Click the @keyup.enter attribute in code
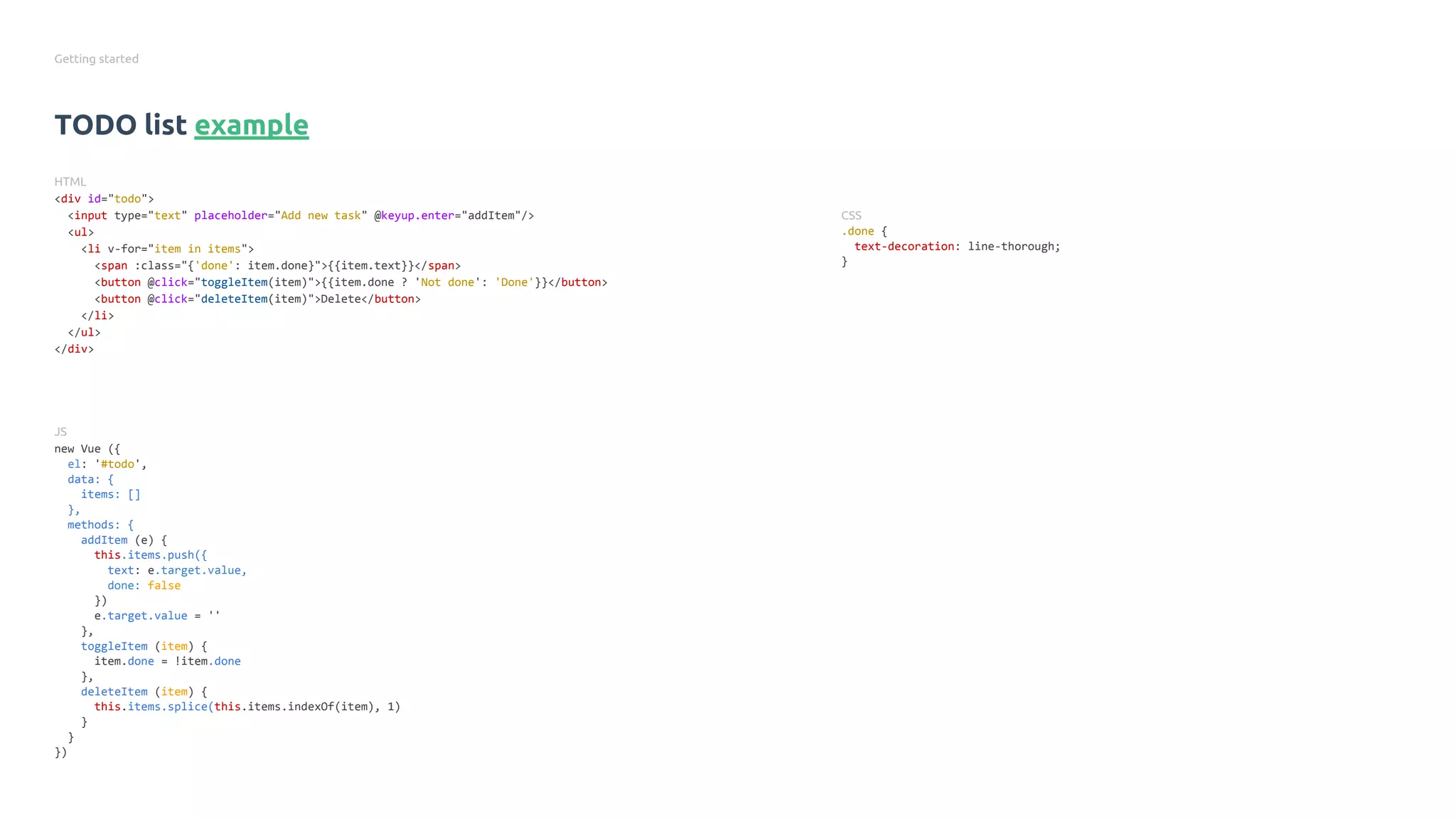The image size is (1456, 819). pos(414,215)
